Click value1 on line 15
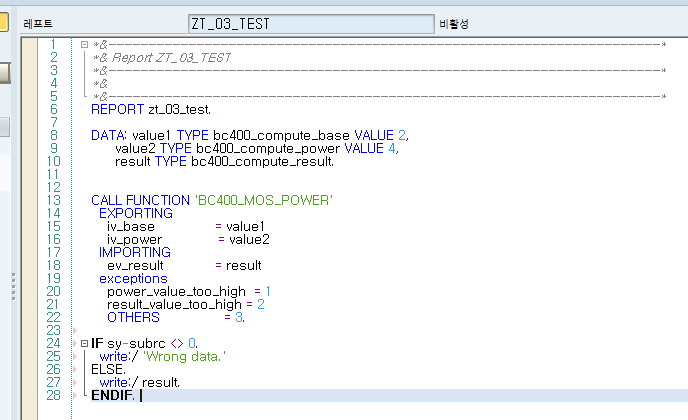The height and width of the screenshot is (420, 688). 245,226
